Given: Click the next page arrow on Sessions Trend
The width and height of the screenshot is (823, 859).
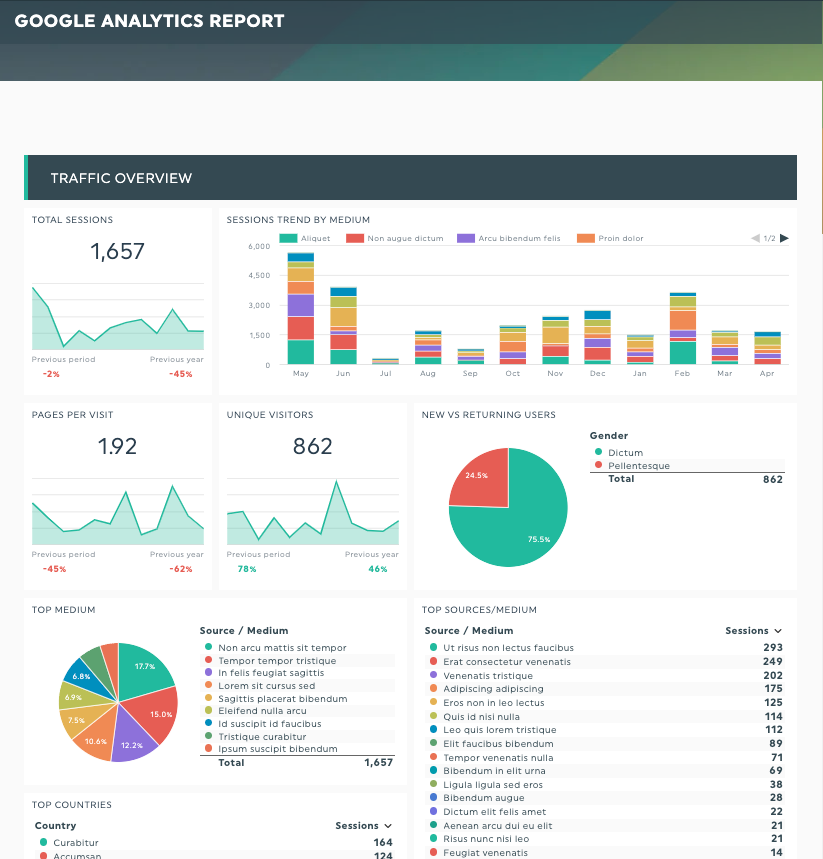Looking at the screenshot, I should pyautogui.click(x=784, y=238).
